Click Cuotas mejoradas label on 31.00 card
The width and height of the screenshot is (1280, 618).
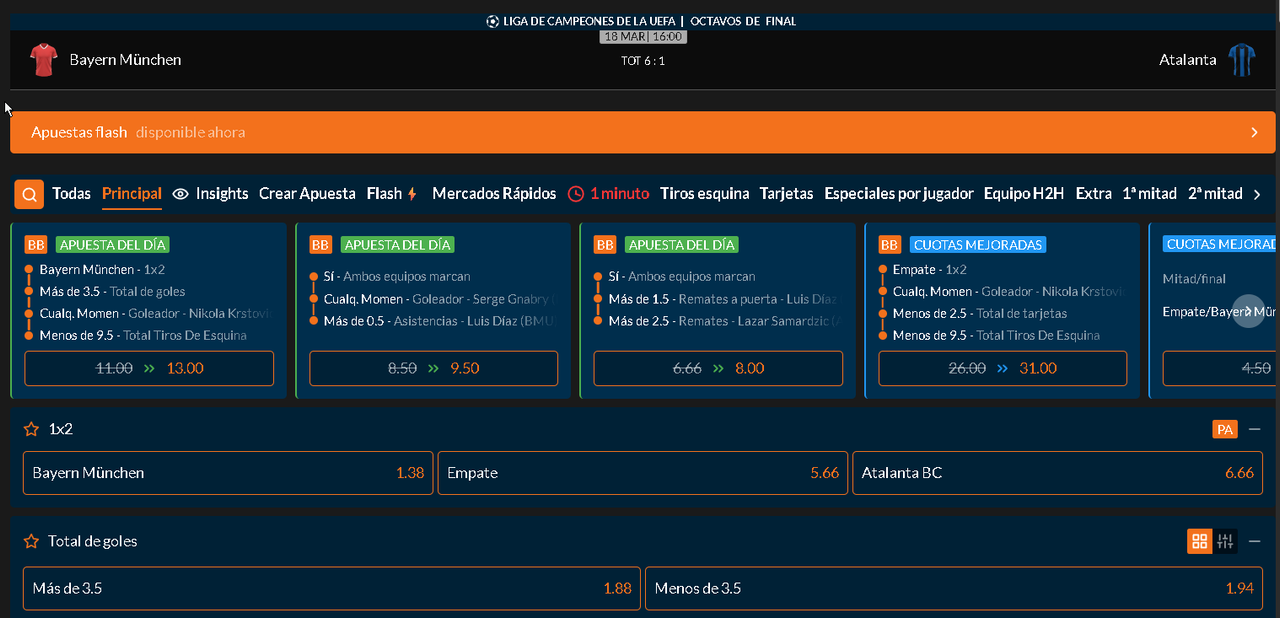pos(978,244)
